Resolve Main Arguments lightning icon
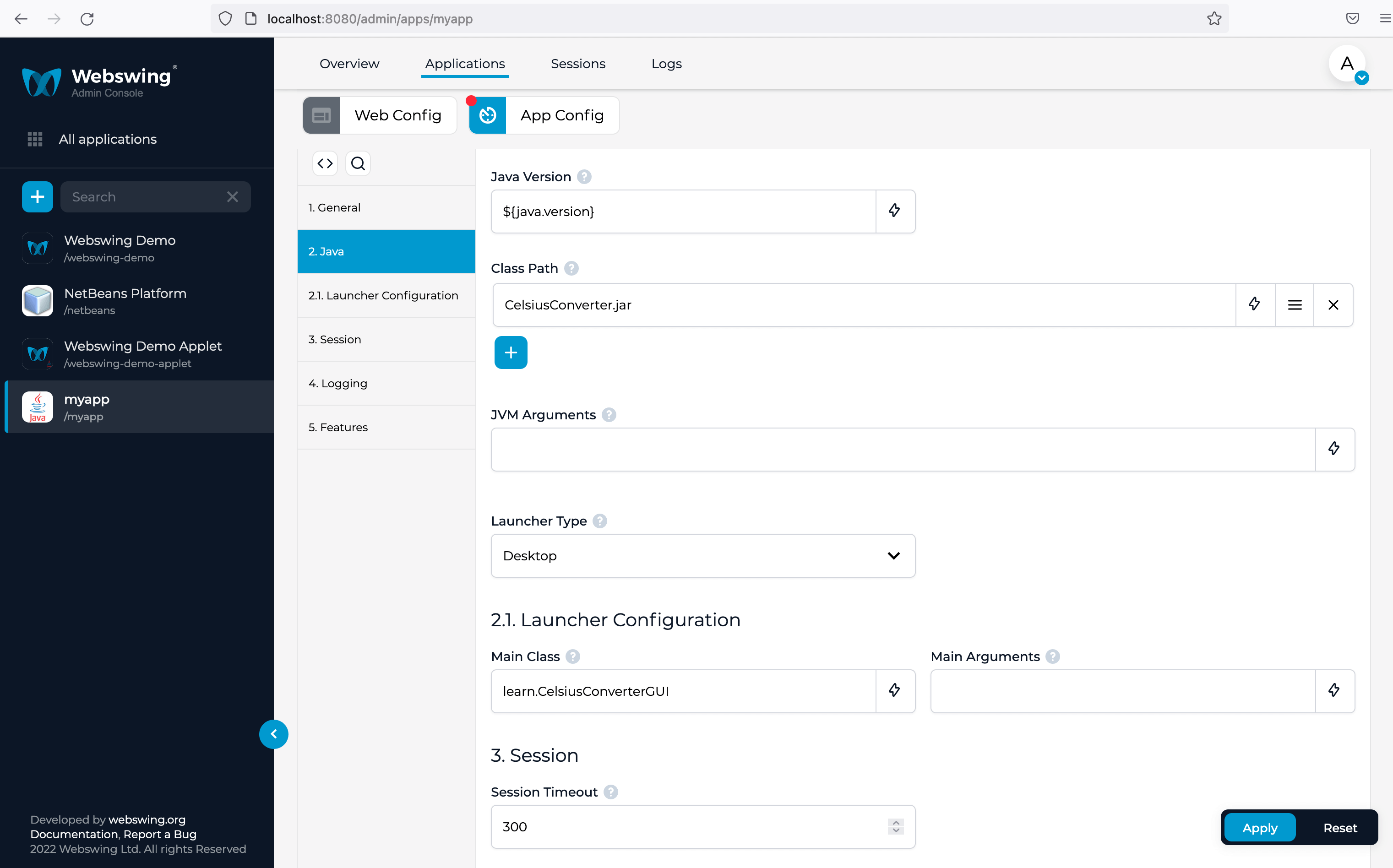Image resolution: width=1393 pixels, height=868 pixels. click(1334, 691)
